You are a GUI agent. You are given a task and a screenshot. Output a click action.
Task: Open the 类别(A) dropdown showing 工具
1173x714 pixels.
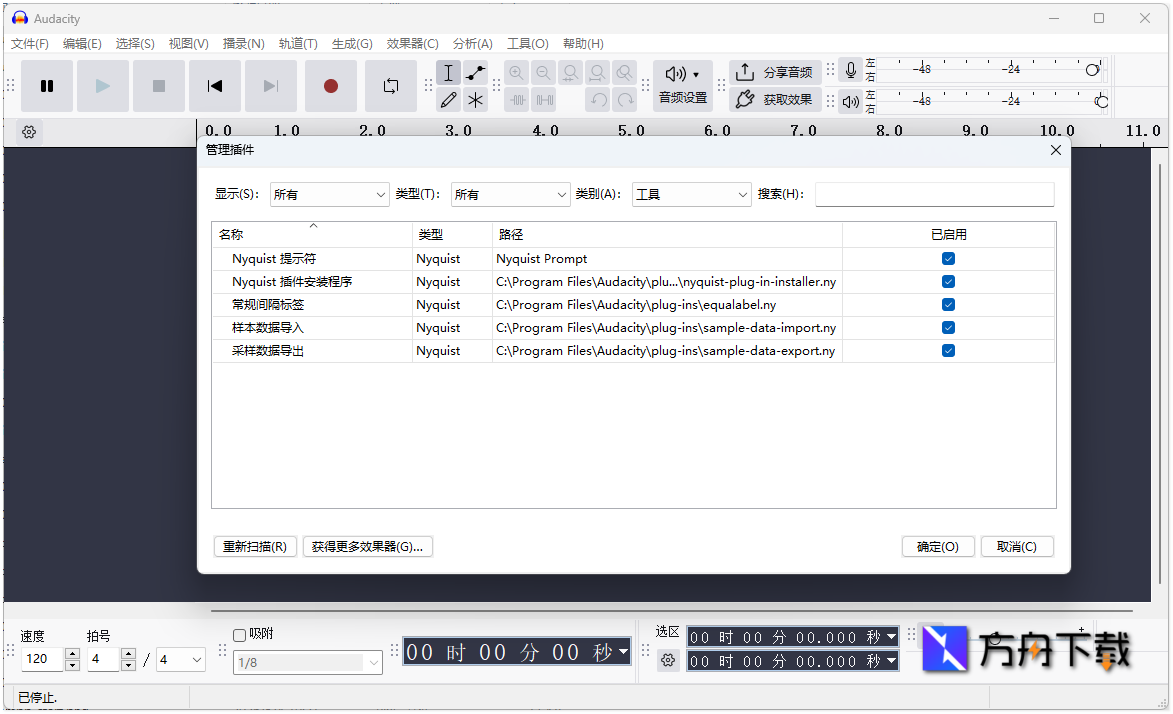tap(691, 195)
